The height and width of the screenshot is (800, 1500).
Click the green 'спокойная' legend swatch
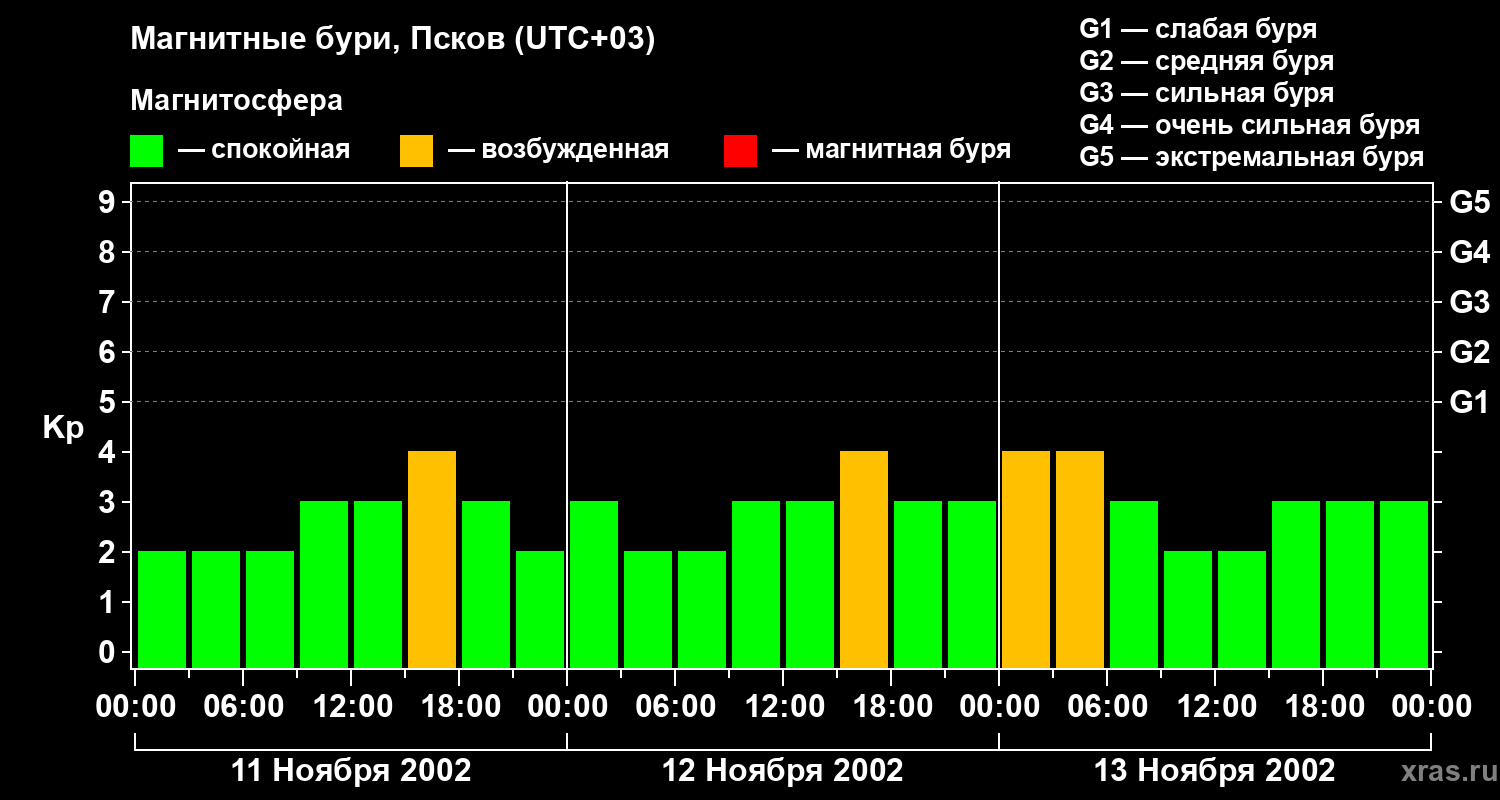(147, 151)
